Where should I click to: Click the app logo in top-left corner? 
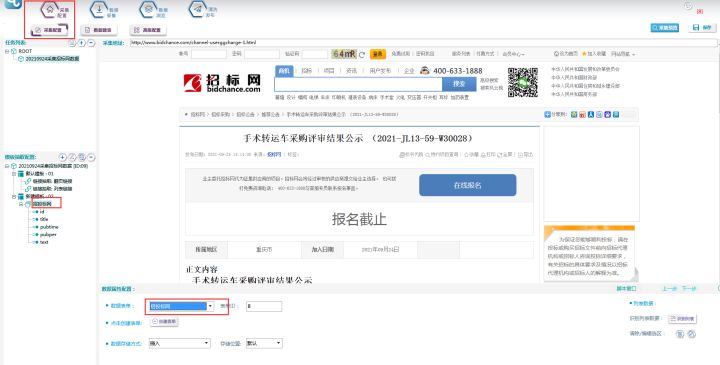(x=13, y=4)
